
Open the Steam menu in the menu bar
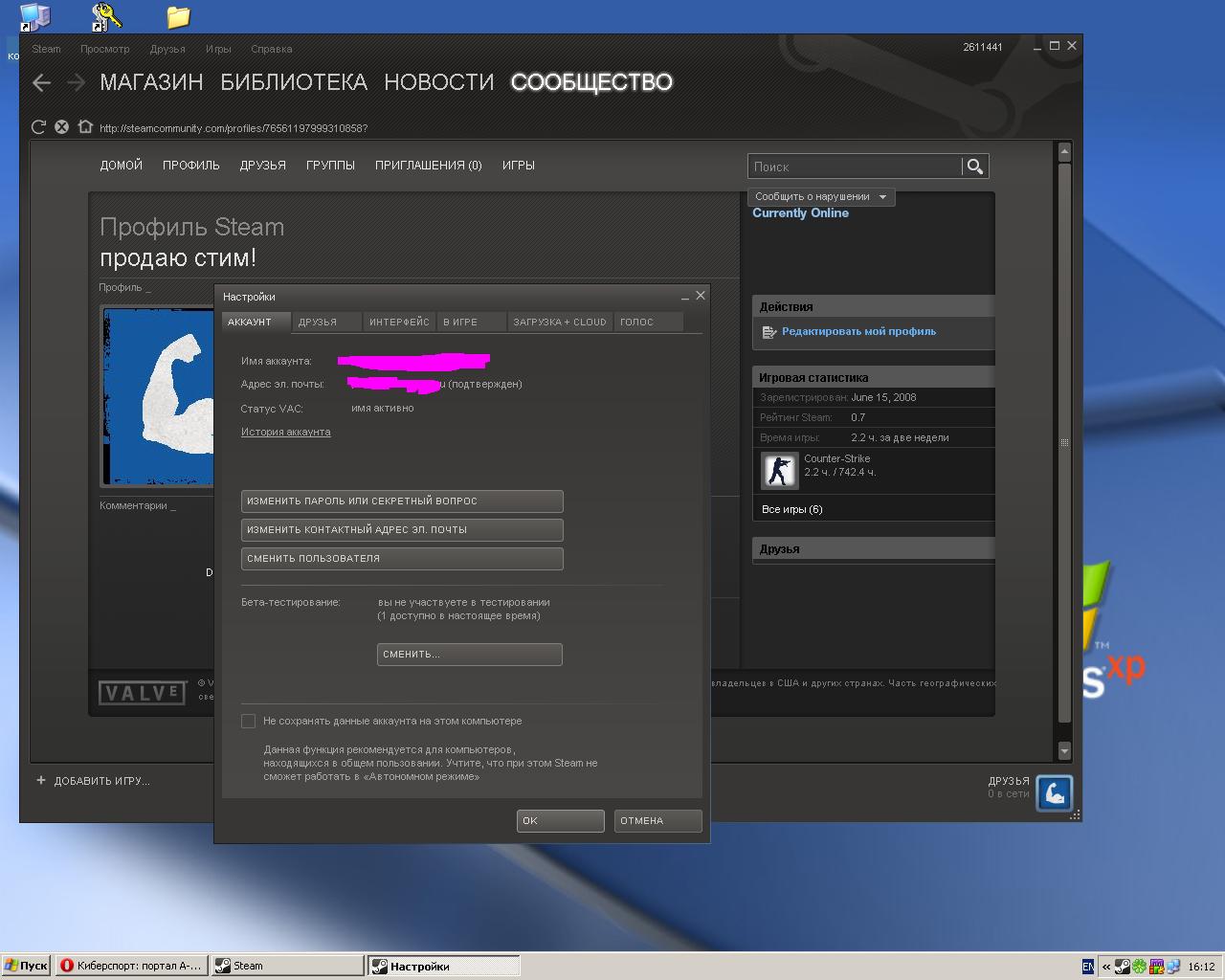(x=46, y=49)
